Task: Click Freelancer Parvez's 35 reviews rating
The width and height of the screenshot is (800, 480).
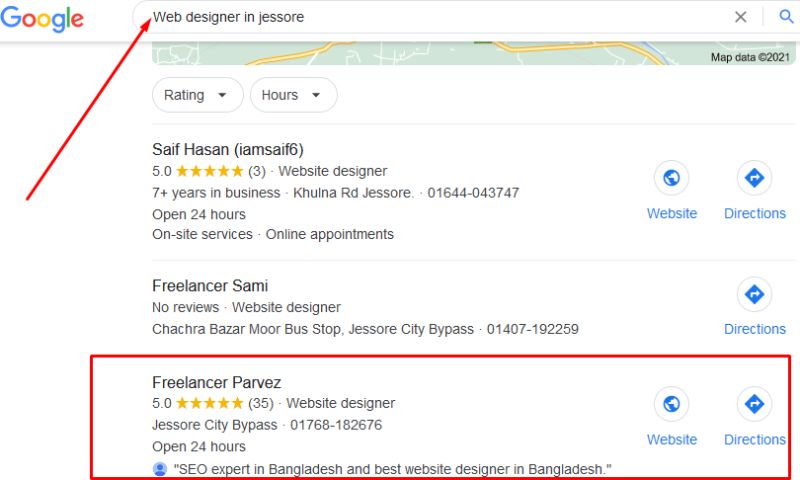Action: pos(209,403)
